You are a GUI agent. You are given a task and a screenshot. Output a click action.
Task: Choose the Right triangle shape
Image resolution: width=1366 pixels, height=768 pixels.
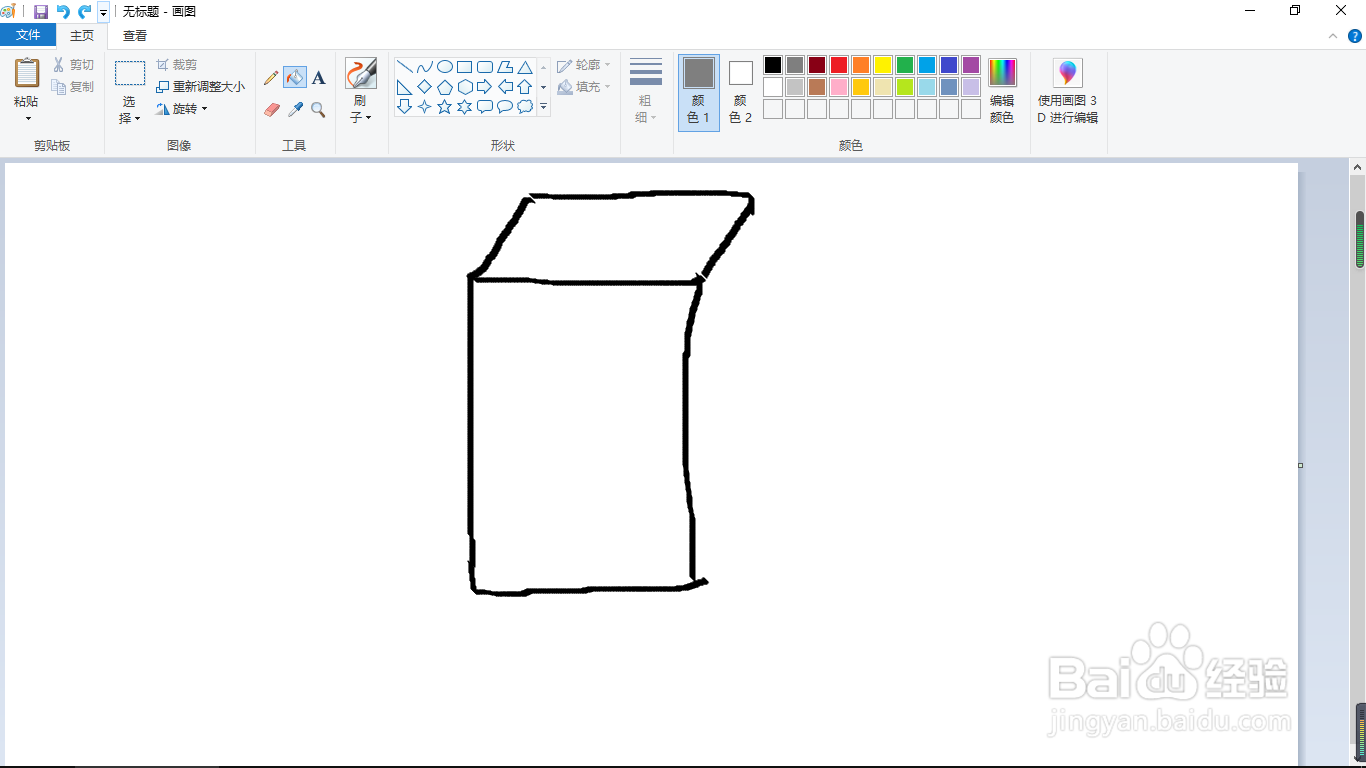[405, 87]
